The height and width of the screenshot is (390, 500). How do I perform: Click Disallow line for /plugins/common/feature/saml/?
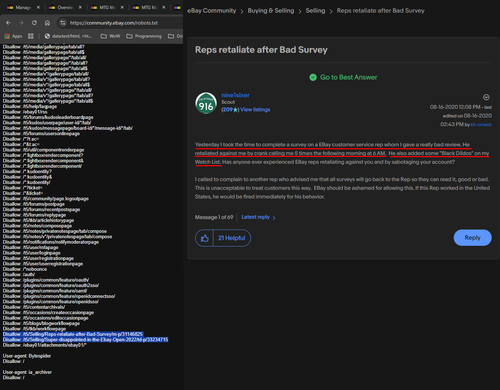pos(45,291)
